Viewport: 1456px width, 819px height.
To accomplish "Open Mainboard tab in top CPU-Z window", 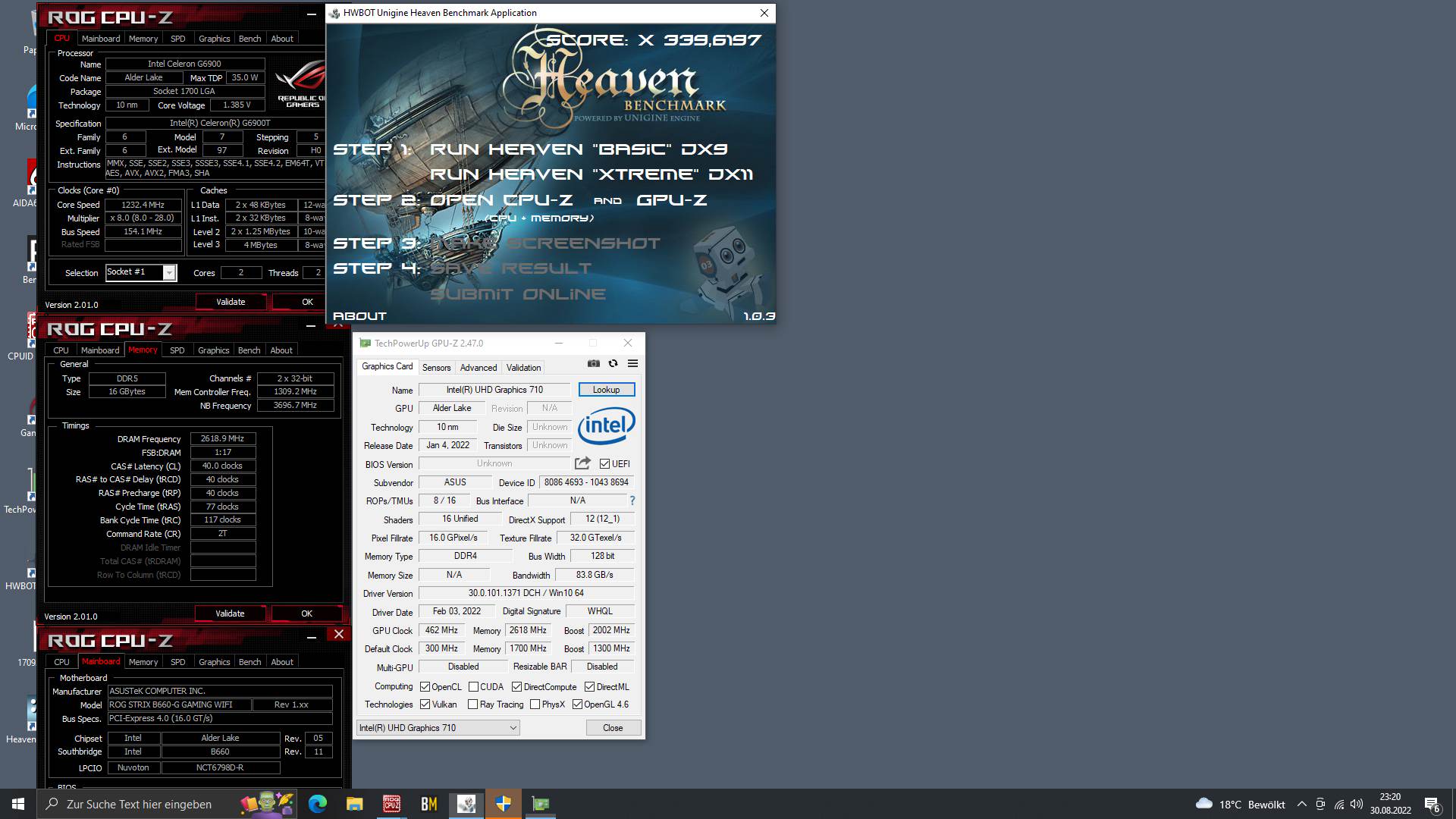I will (101, 39).
